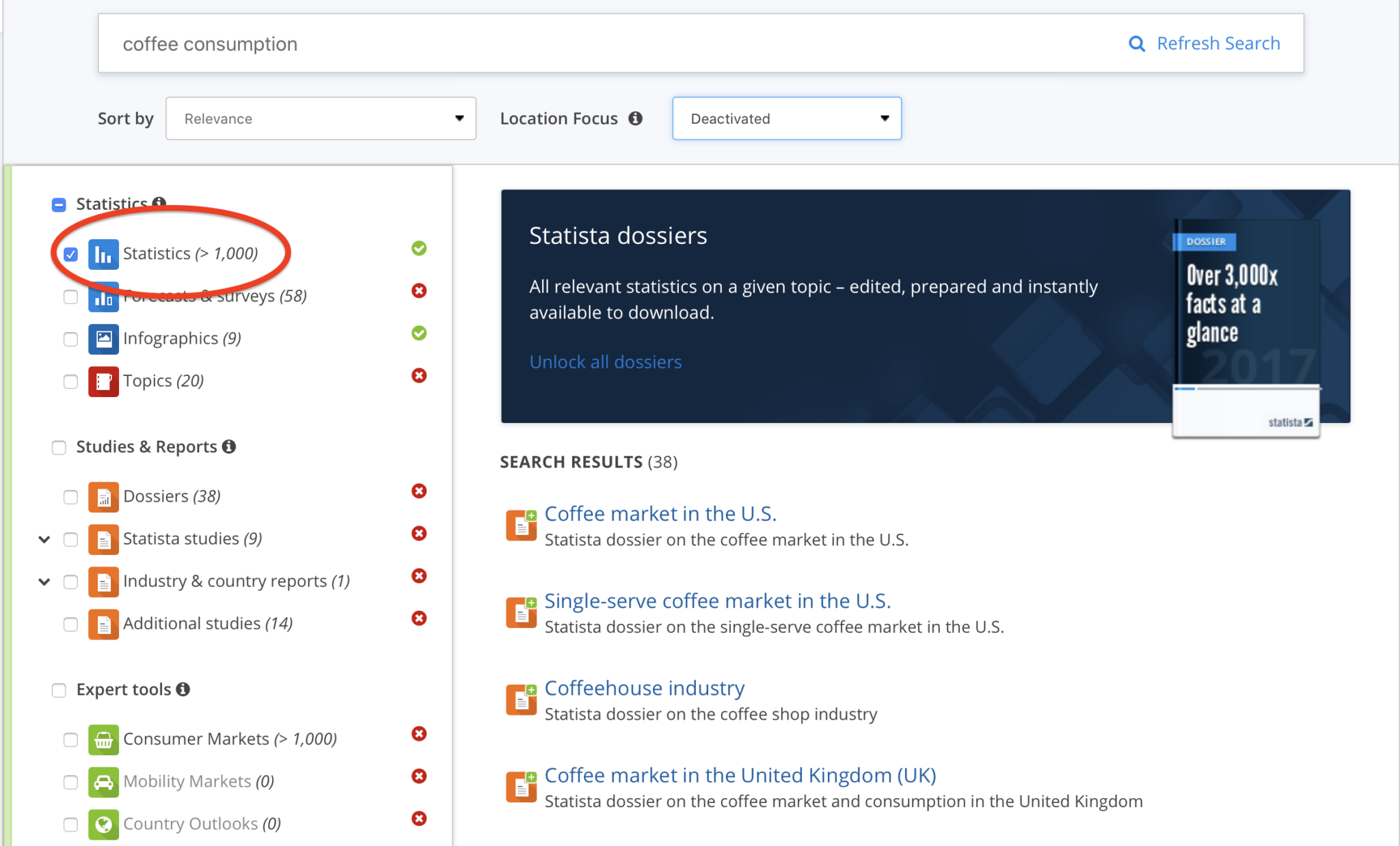The image size is (1400, 846).
Task: Click the red Topics book icon
Action: (103, 381)
